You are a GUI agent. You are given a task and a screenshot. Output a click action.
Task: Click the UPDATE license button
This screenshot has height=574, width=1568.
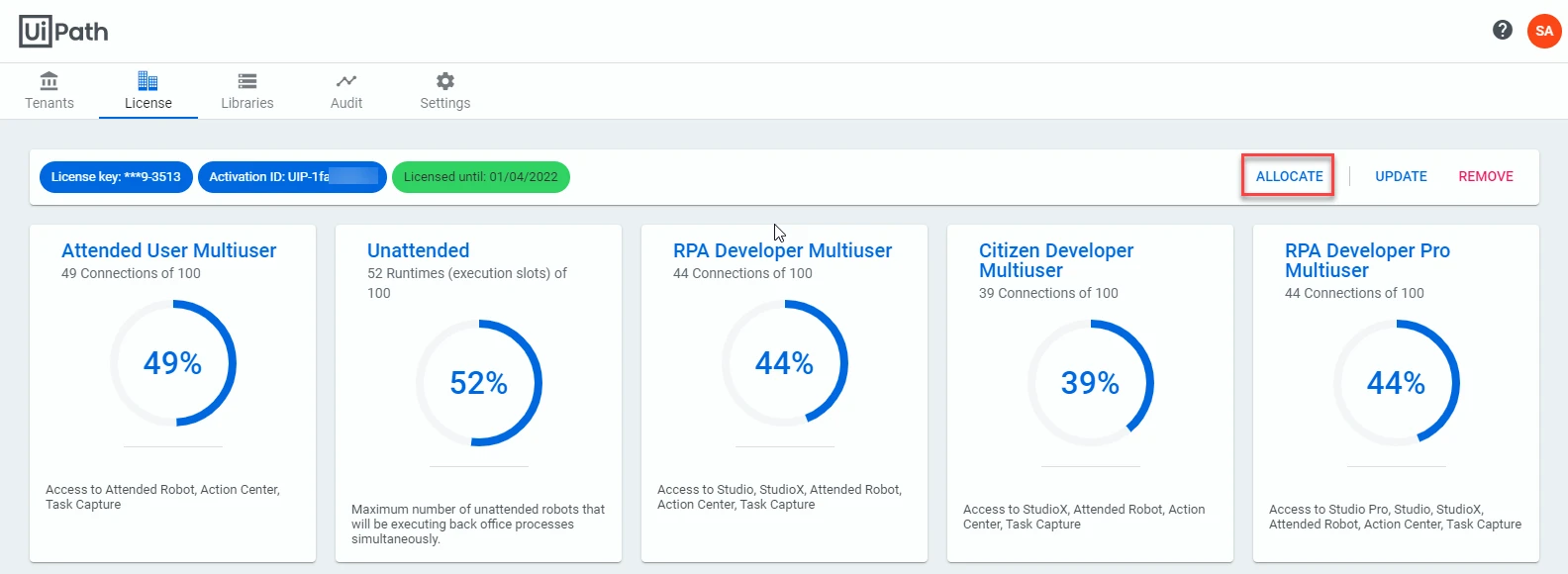tap(1401, 176)
